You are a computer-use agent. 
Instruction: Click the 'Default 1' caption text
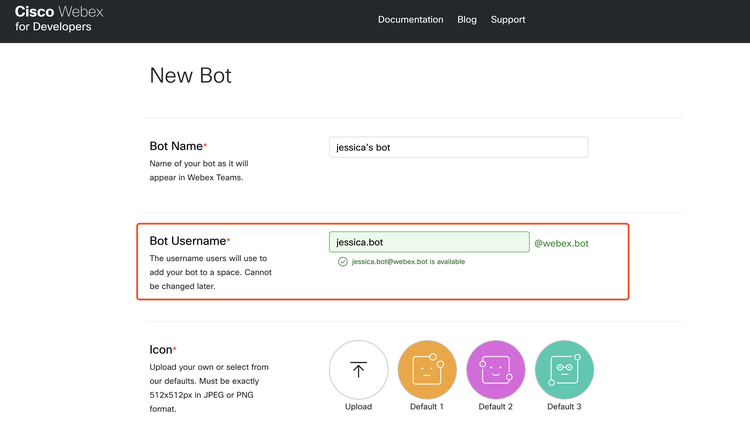click(427, 407)
